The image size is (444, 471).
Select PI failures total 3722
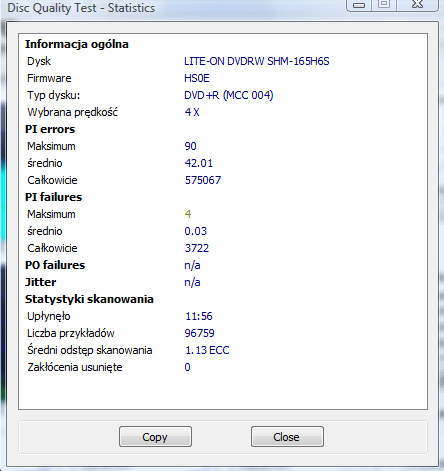point(197,248)
